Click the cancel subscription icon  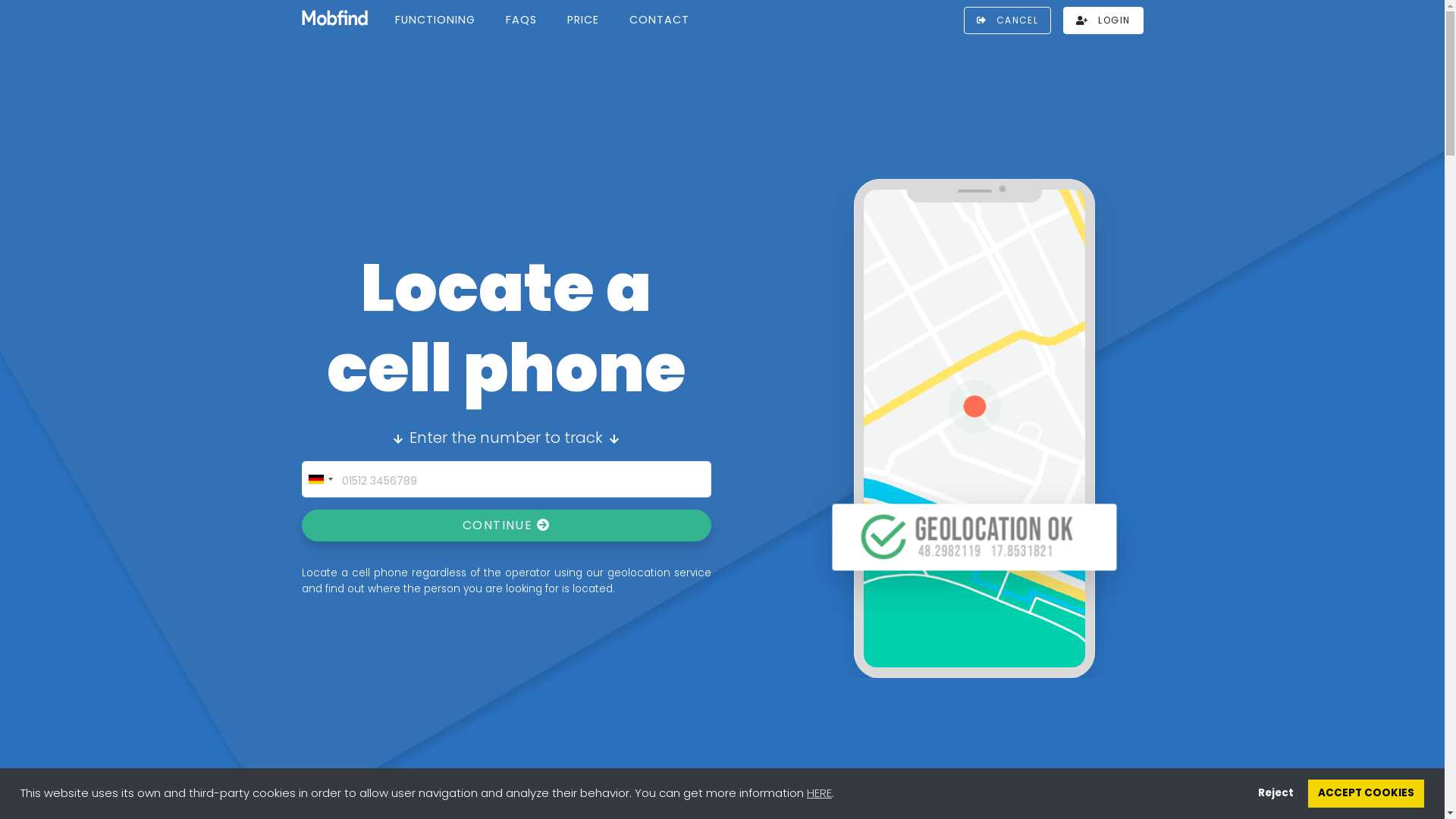click(981, 20)
